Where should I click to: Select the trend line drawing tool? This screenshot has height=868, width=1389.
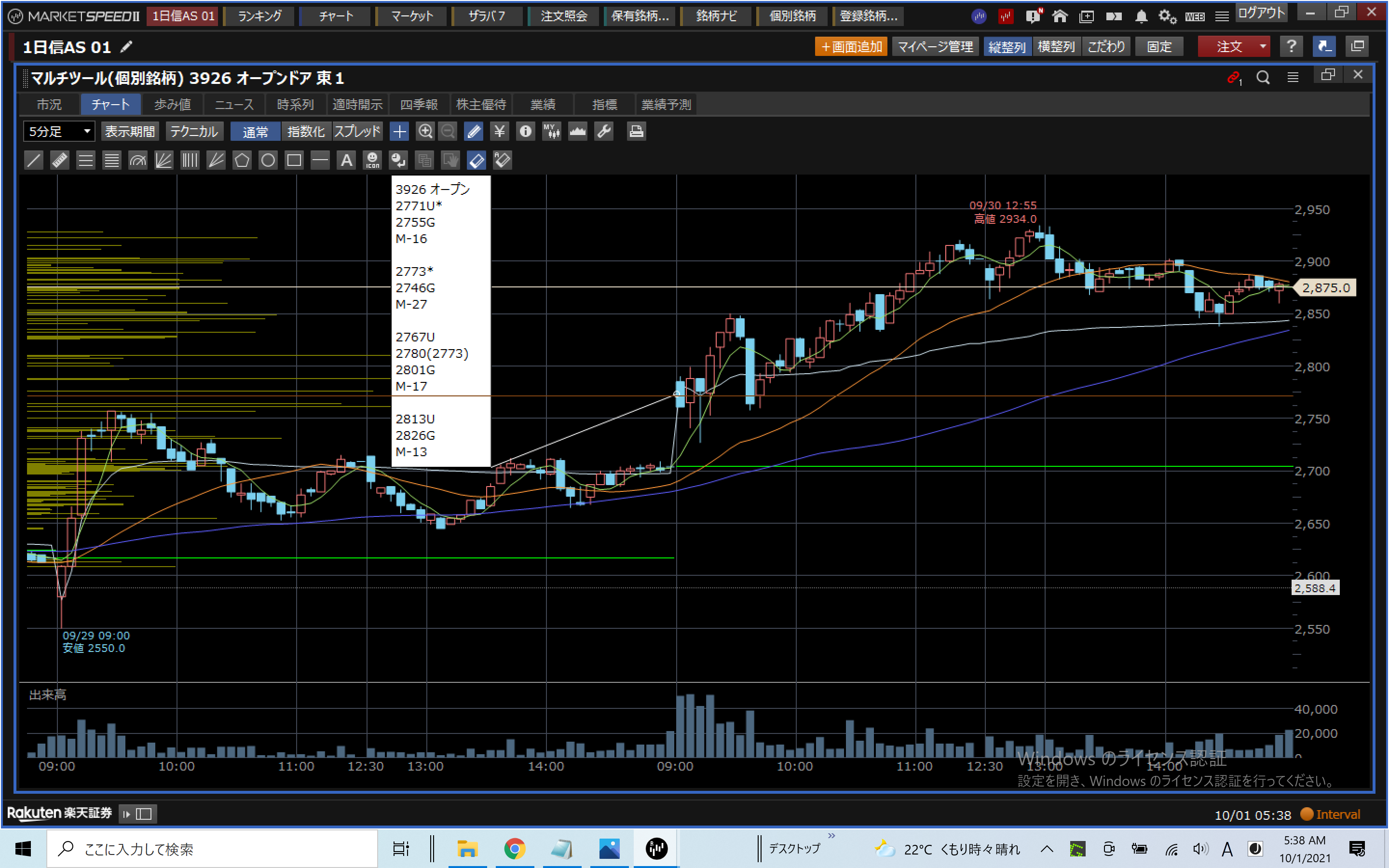pos(34,160)
